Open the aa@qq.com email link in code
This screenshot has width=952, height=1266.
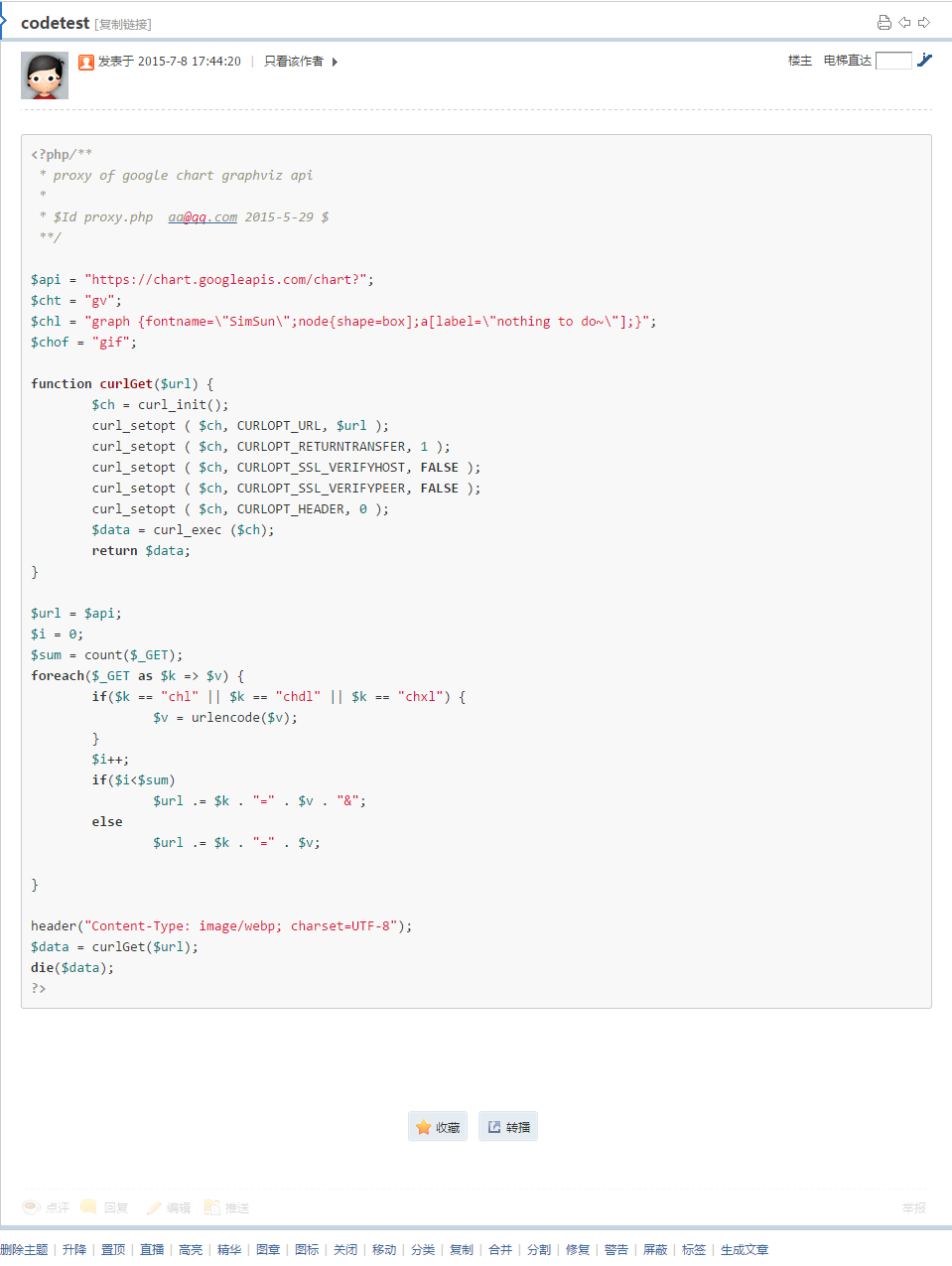pyautogui.click(x=203, y=216)
